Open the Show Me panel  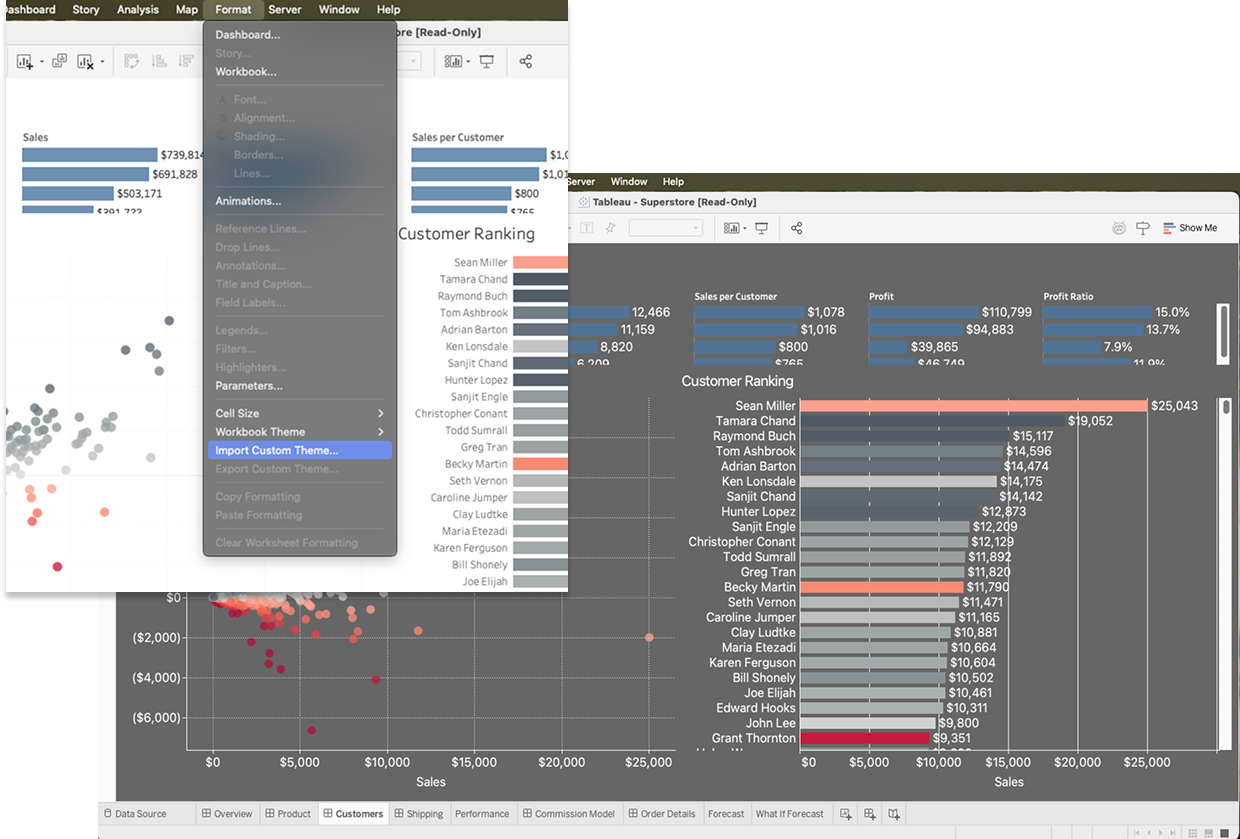1190,228
